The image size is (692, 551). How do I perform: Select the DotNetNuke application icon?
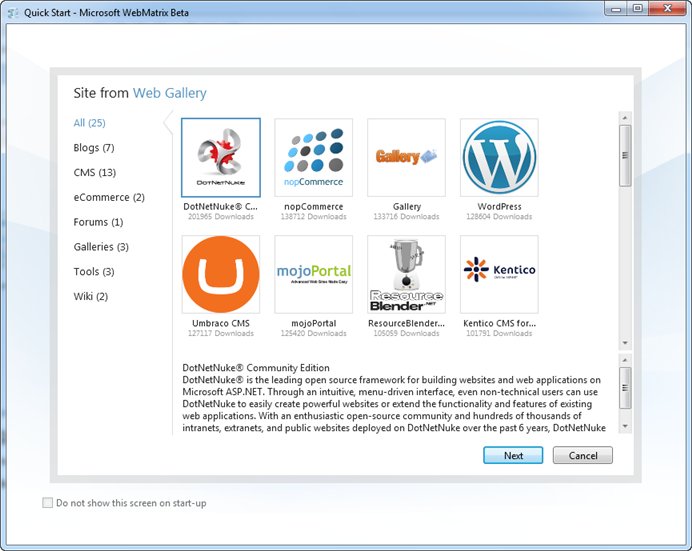[x=221, y=157]
